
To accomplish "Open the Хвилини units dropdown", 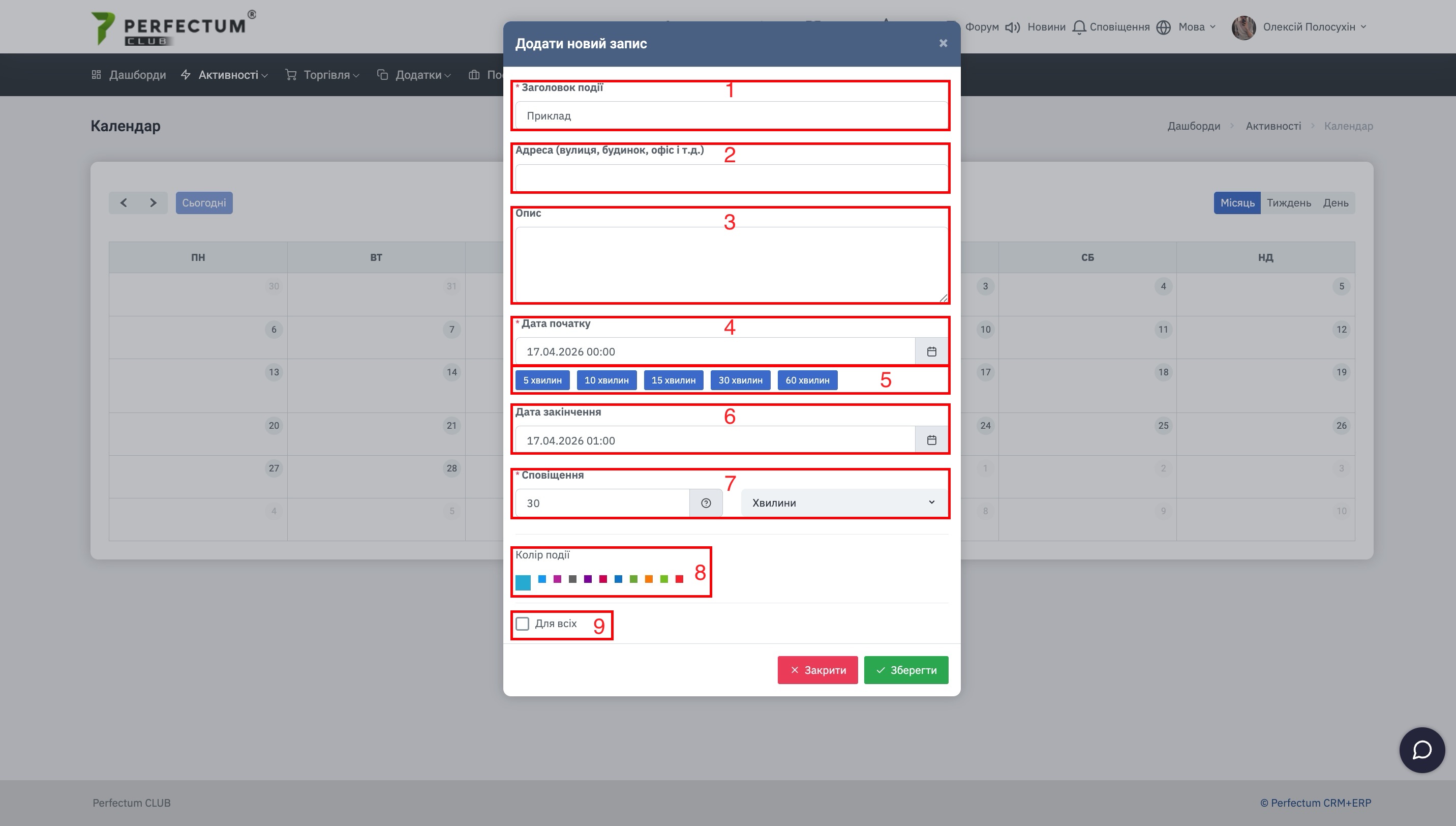I will (x=843, y=503).
